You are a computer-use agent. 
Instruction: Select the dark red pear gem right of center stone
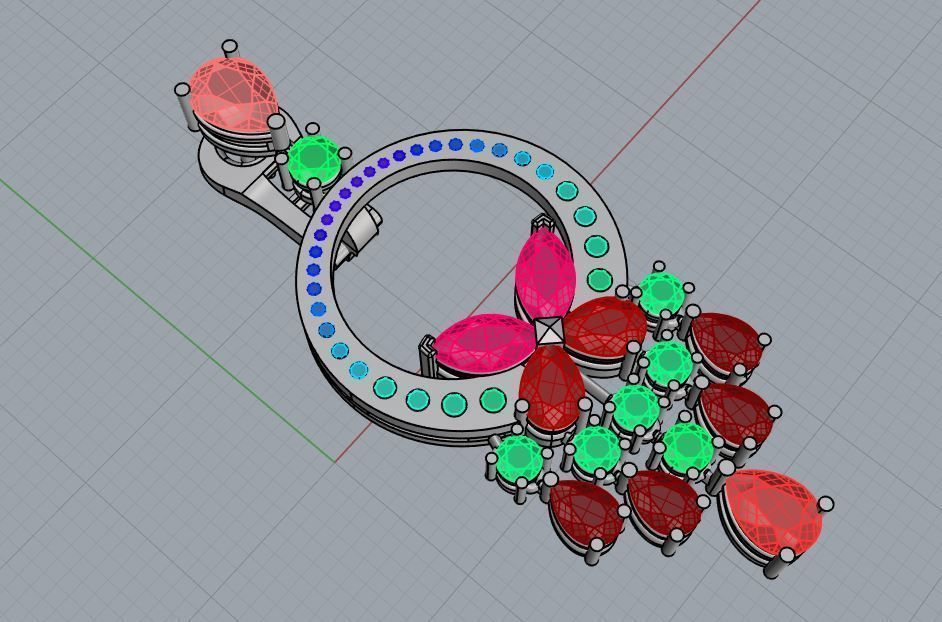[x=605, y=328]
